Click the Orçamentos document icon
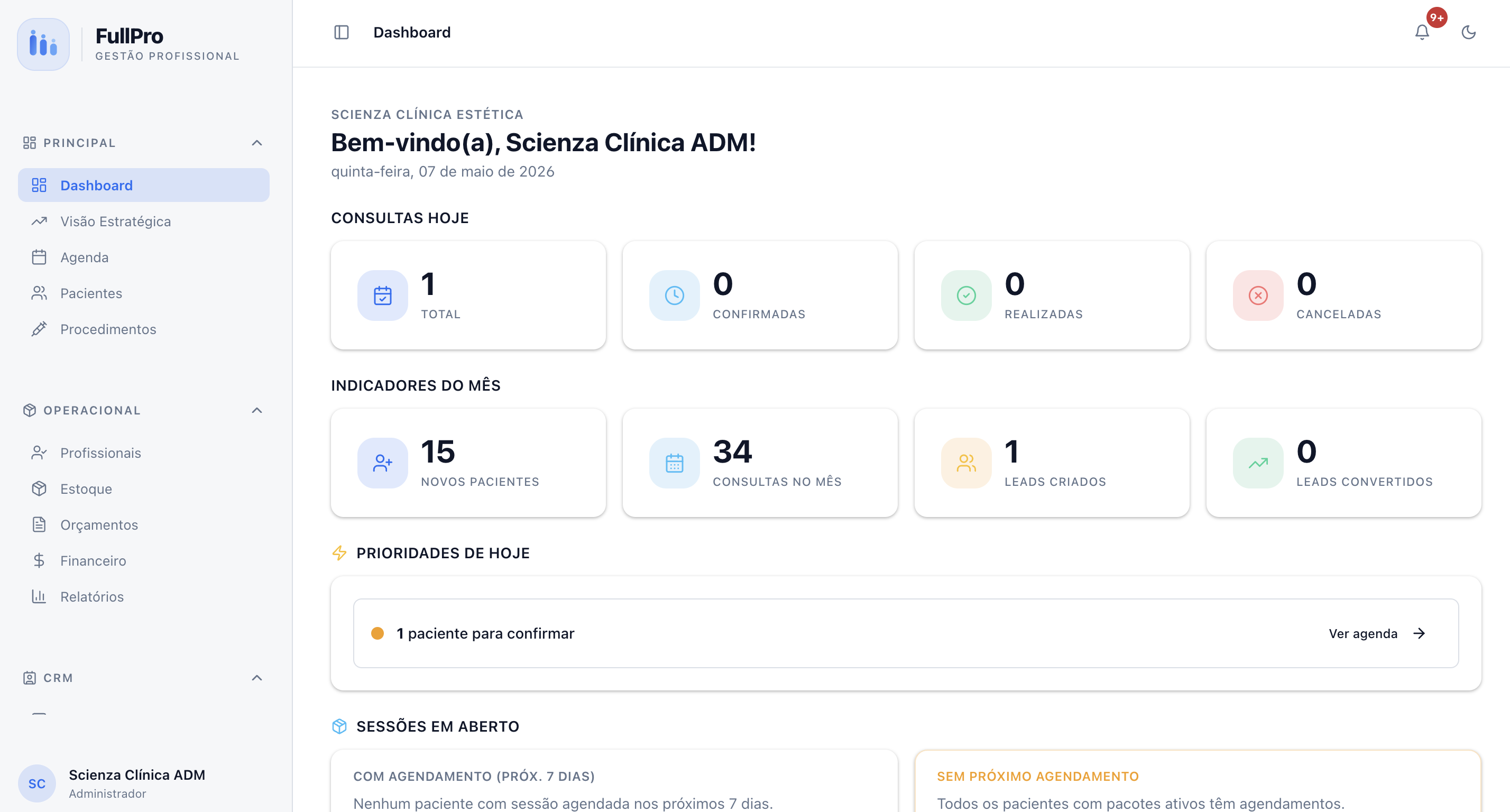This screenshot has height=812, width=1510. pos(39,525)
